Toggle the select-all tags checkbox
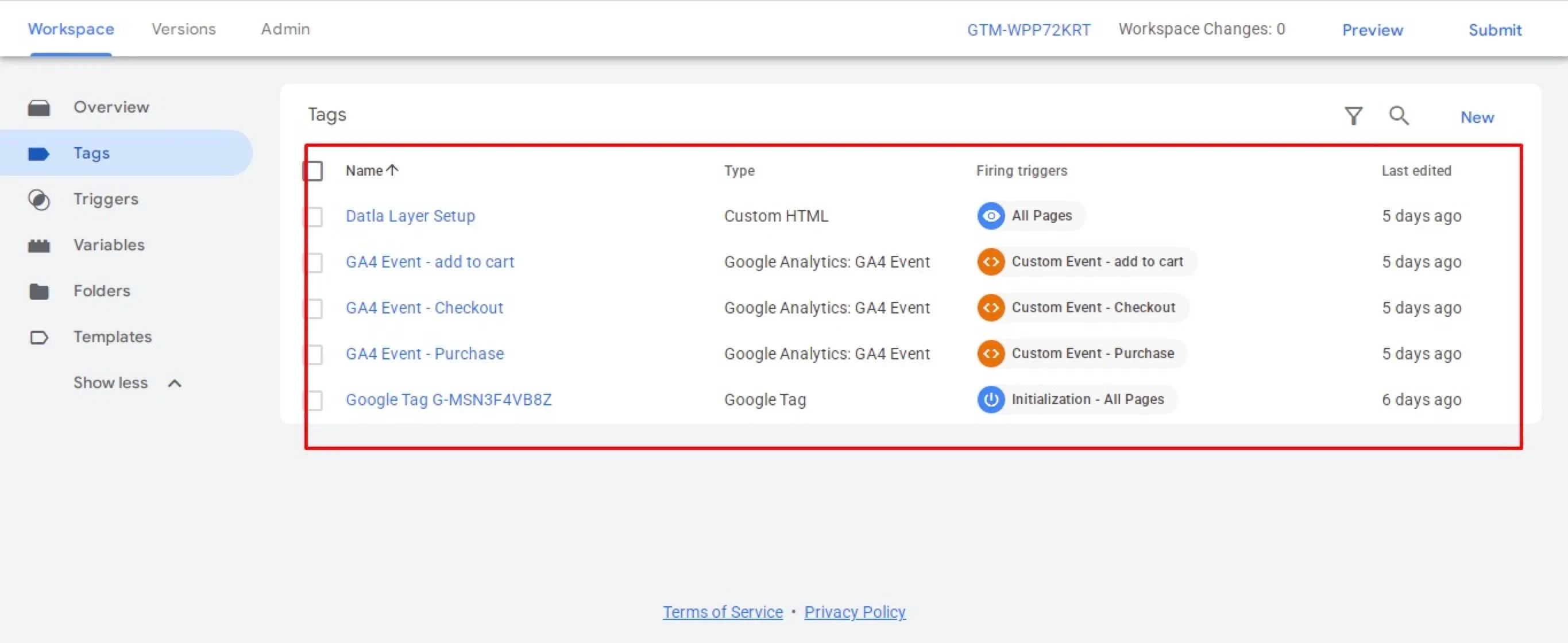This screenshot has width=1568, height=643. click(x=314, y=171)
